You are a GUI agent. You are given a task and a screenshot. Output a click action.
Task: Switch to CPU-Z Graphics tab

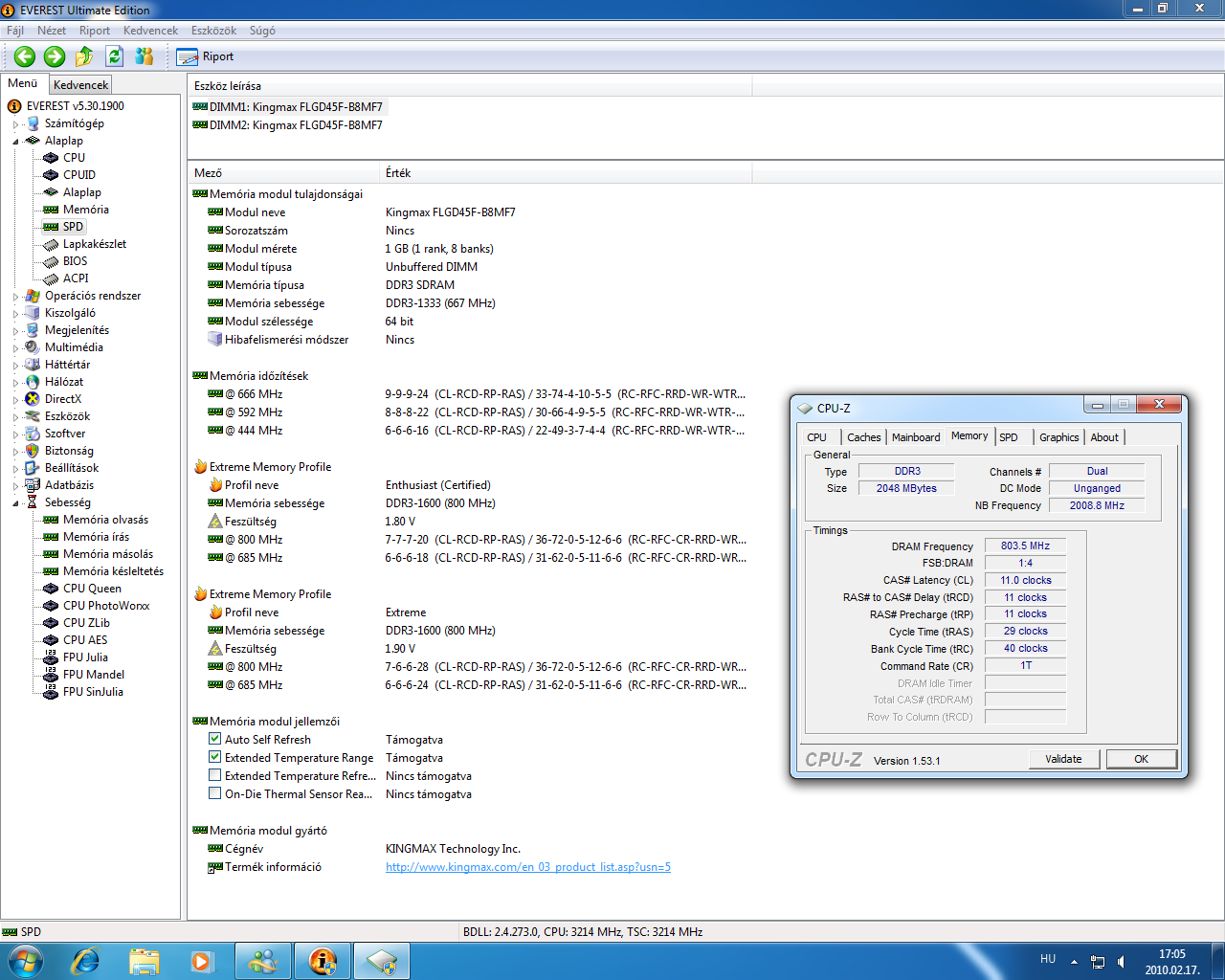[1058, 437]
